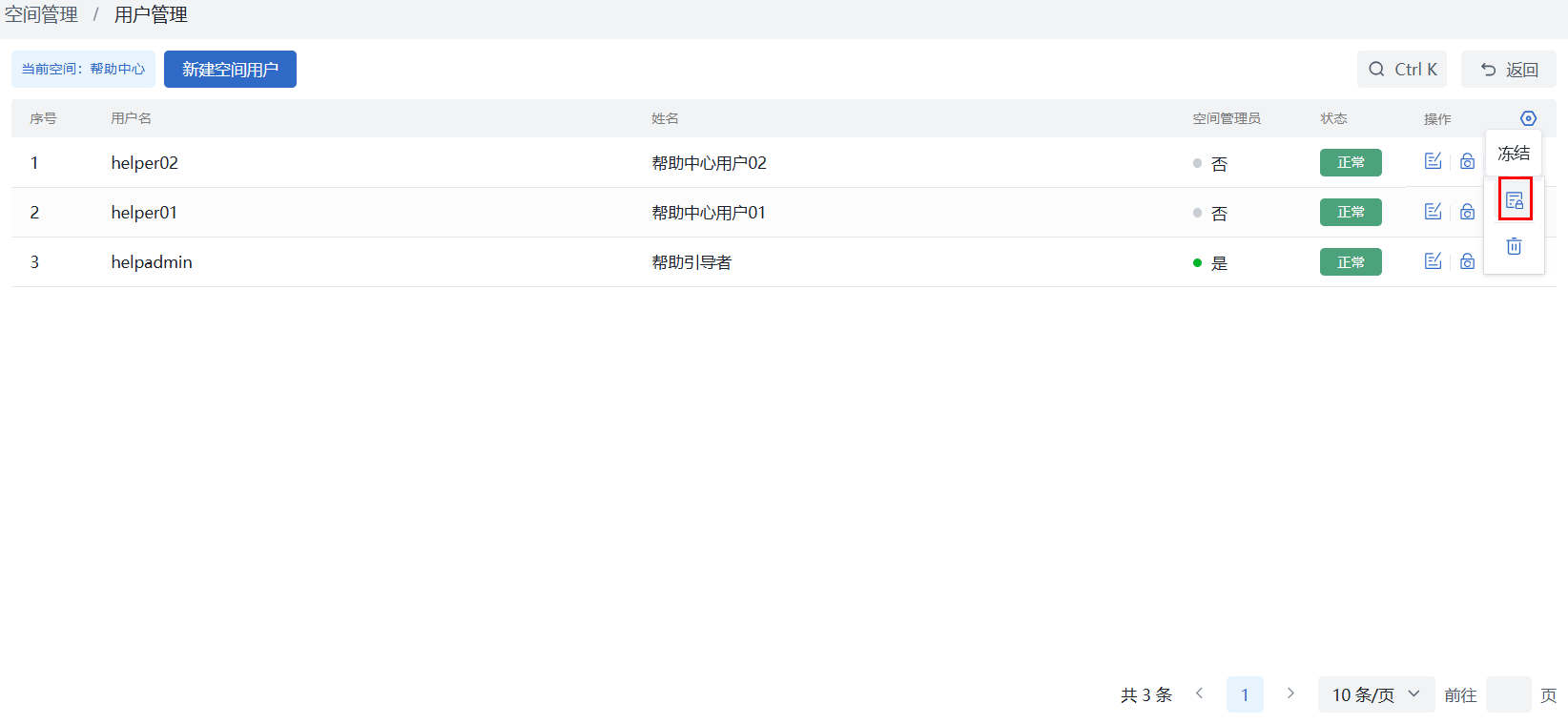Image resolution: width=1568 pixels, height=724 pixels.
Task: Open table column settings gear icon
Action: (x=1528, y=118)
